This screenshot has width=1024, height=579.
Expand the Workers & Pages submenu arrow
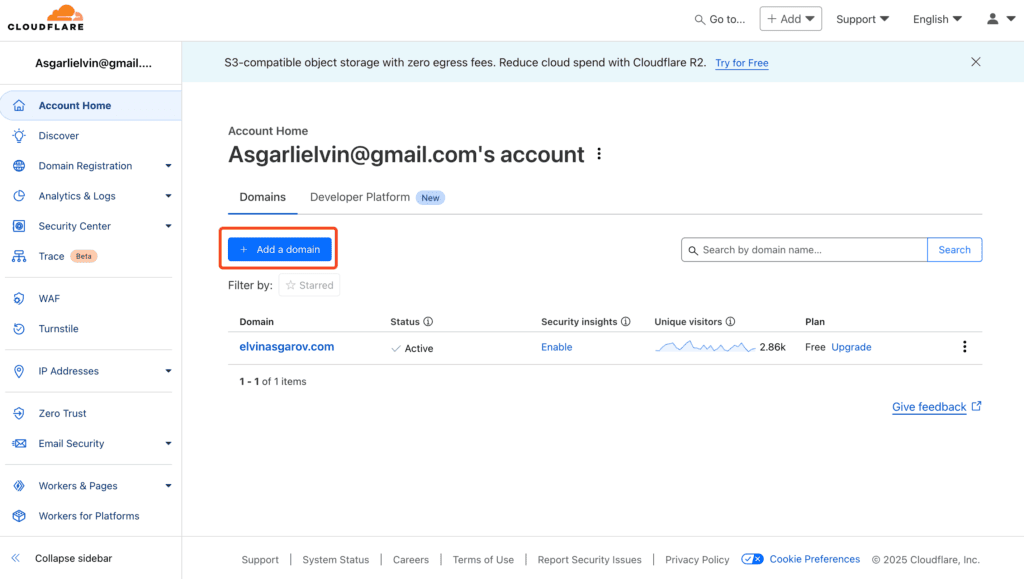pyautogui.click(x=168, y=486)
